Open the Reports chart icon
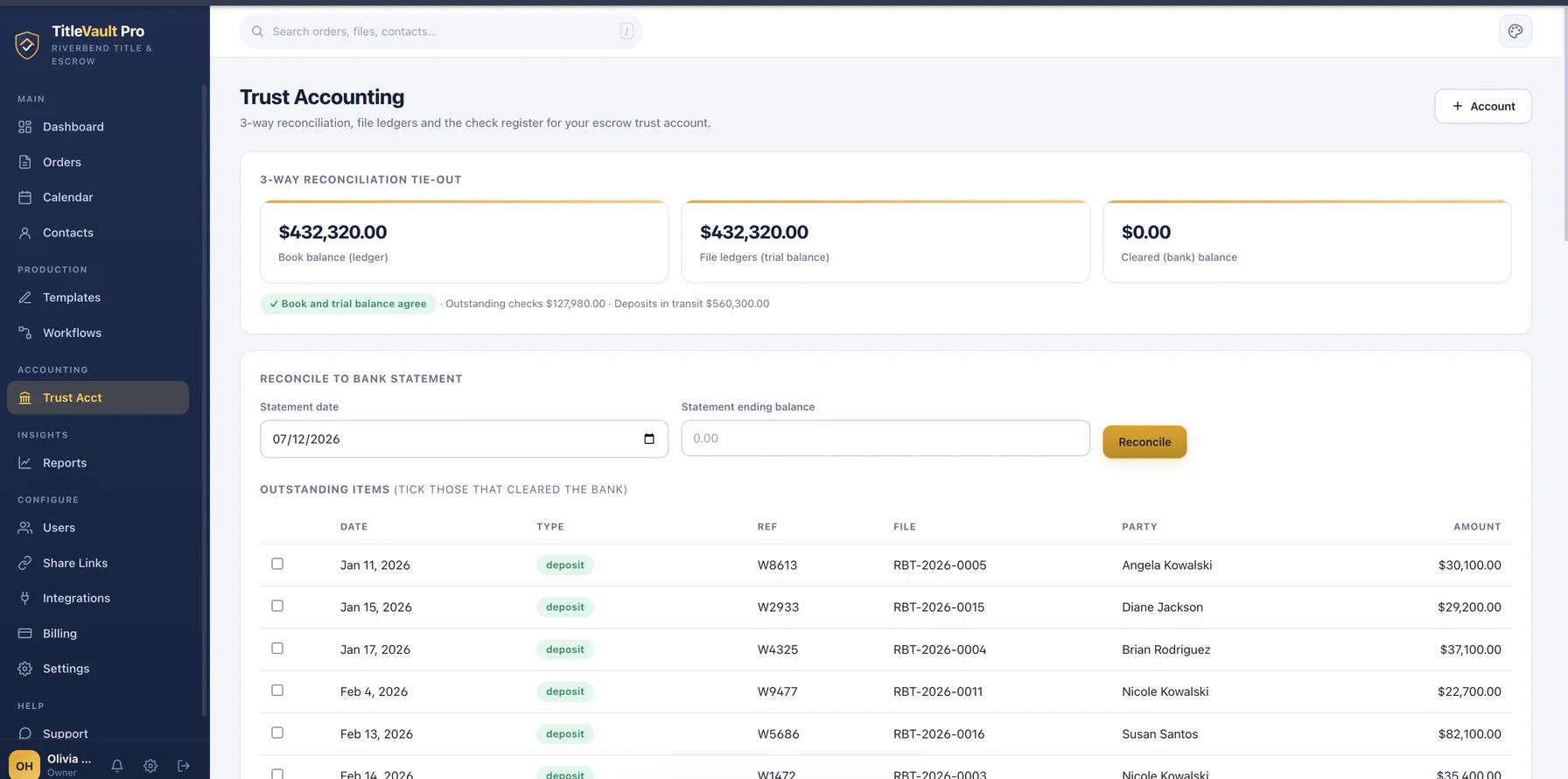Screen dimensions: 1568x779 coord(24,463)
